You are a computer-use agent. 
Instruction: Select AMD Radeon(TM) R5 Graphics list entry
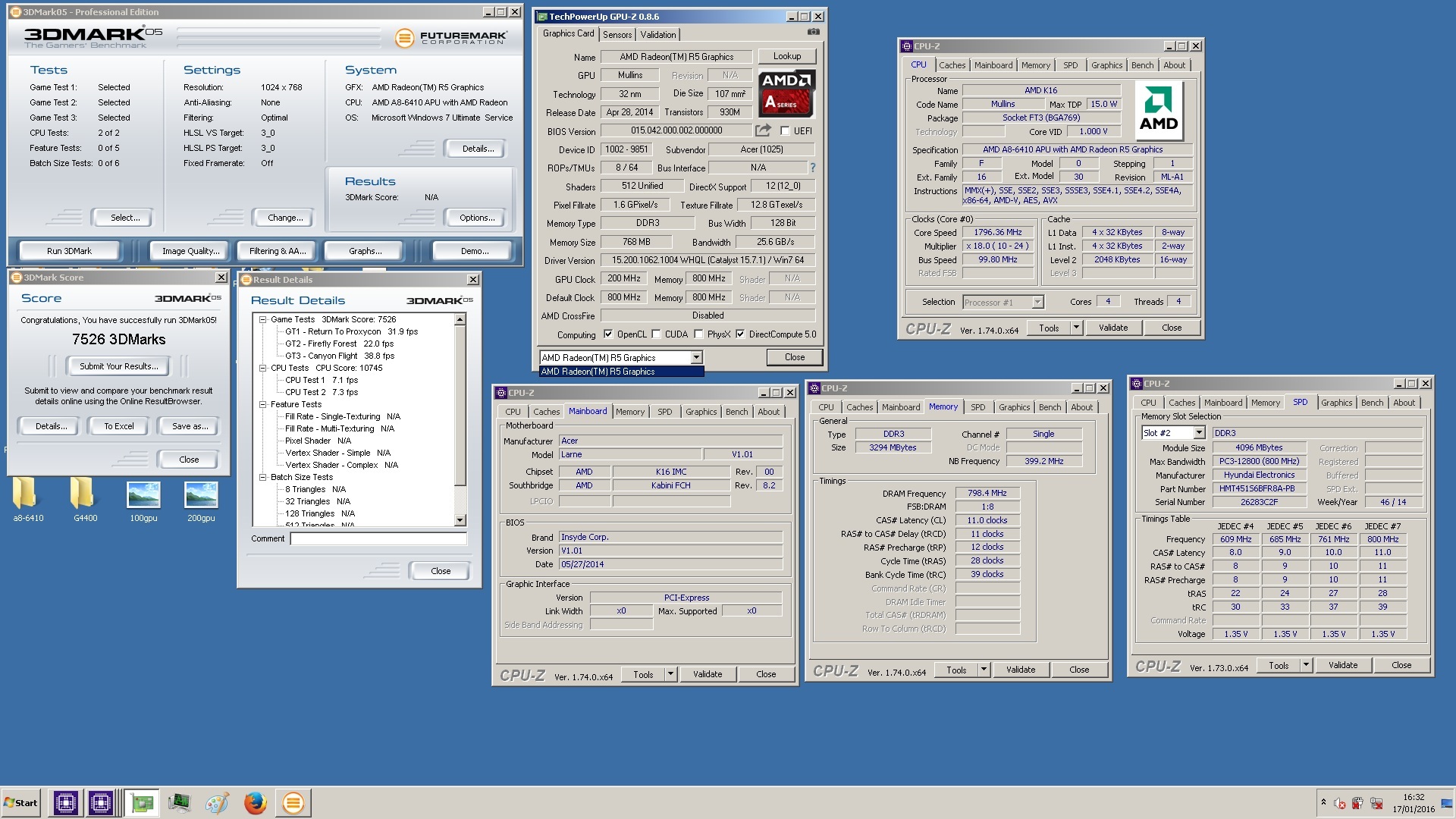coord(621,372)
